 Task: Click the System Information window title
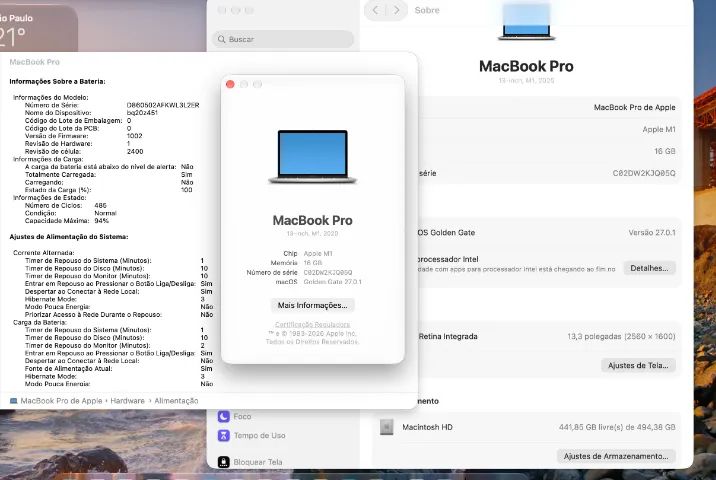click(x=35, y=62)
